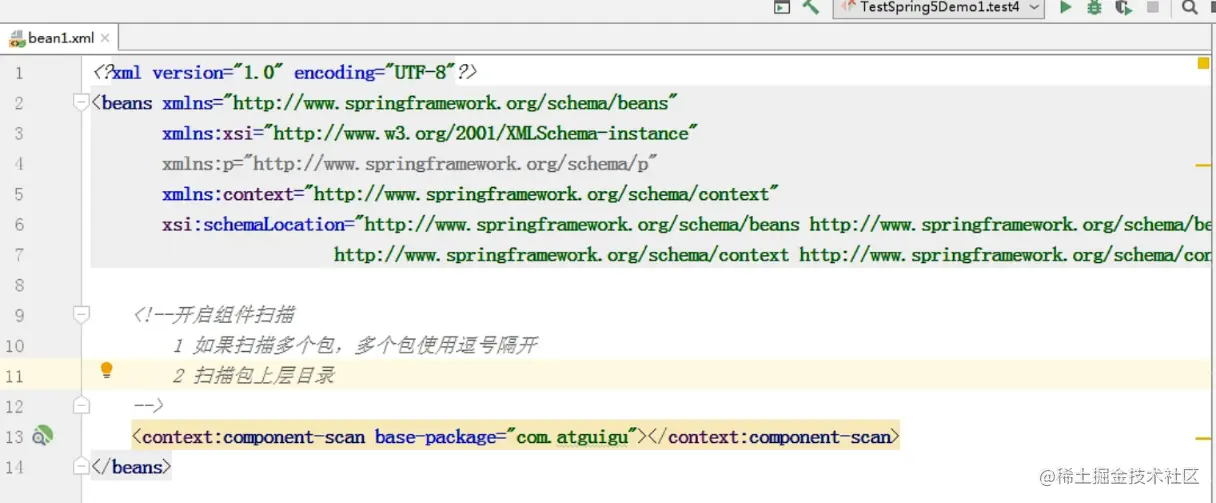The height and width of the screenshot is (503, 1216).
Task: Open the run configuration dropdown TestSpring5Demo1.test4
Action: (939, 7)
